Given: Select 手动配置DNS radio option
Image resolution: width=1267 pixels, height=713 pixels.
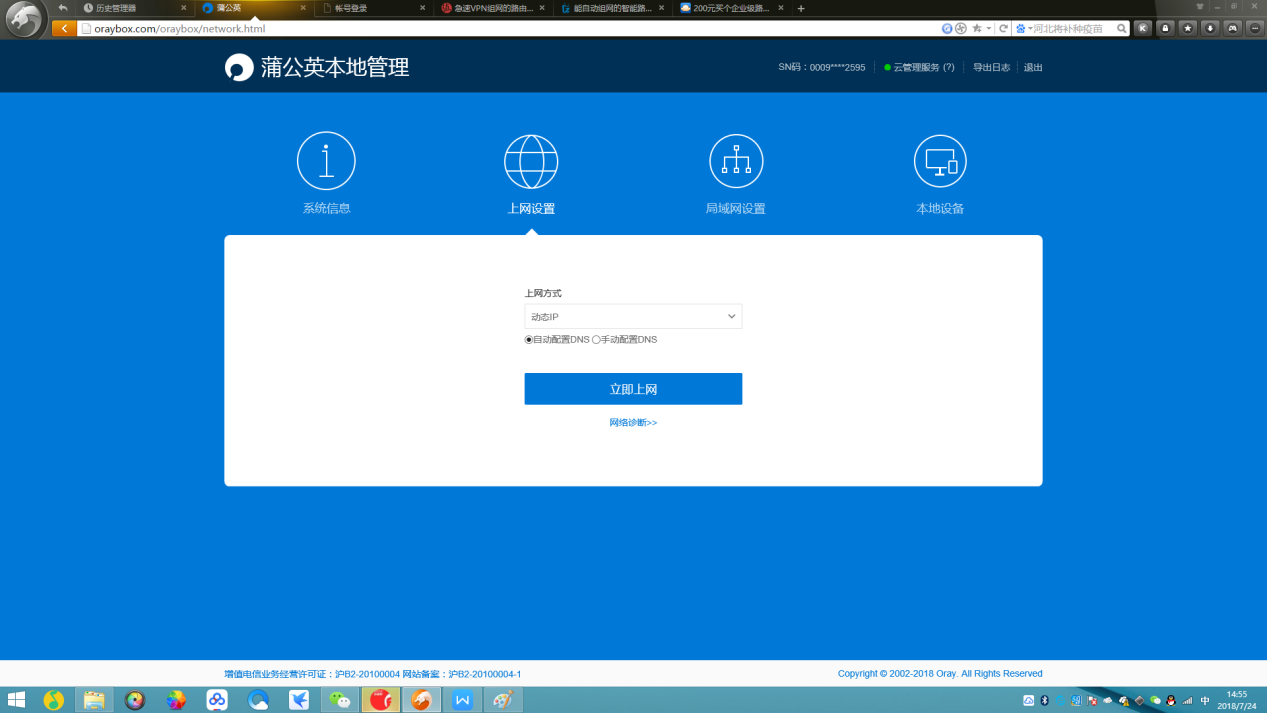Looking at the screenshot, I should click(x=596, y=340).
